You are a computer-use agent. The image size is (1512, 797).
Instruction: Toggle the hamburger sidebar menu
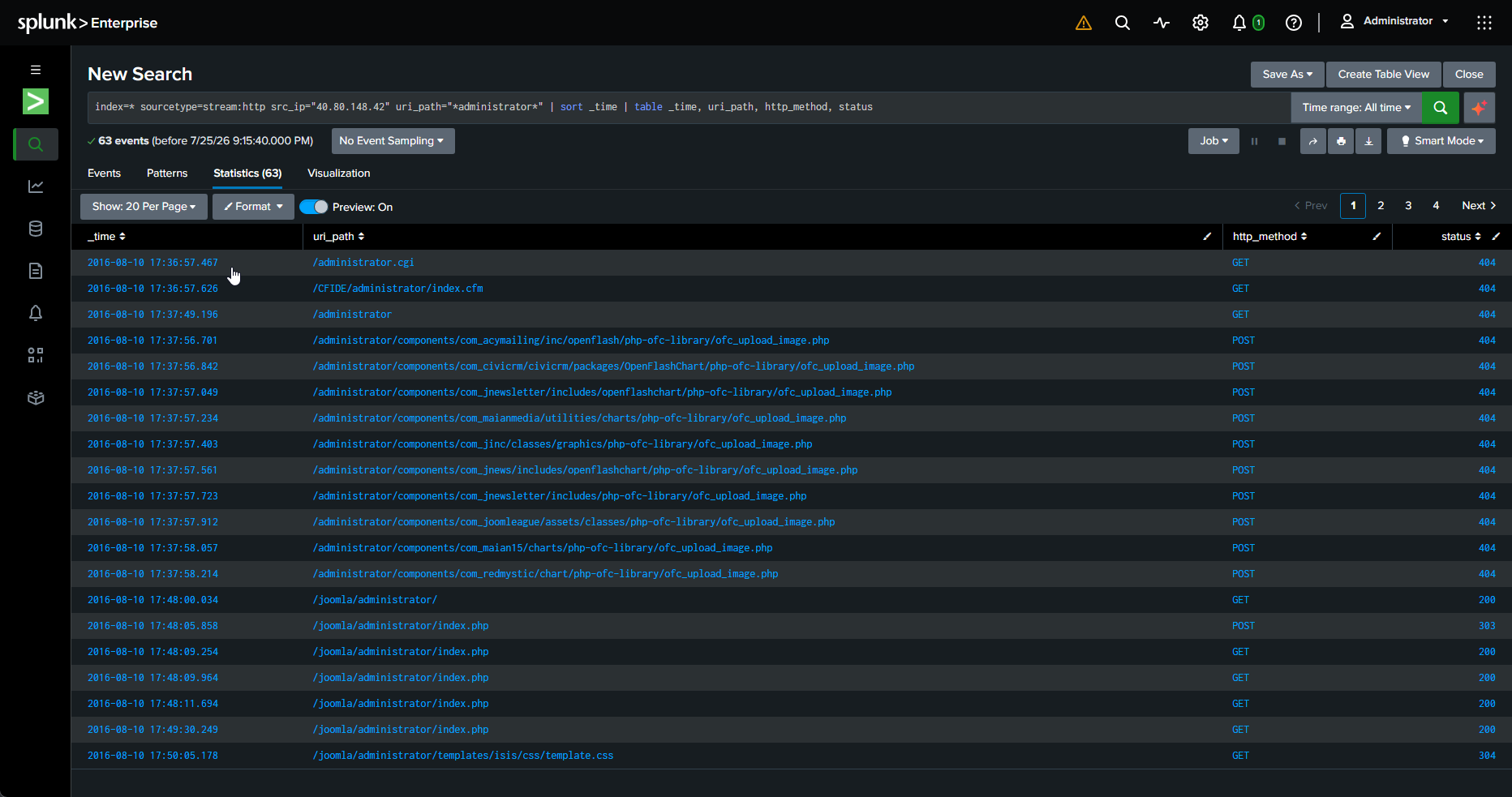pyautogui.click(x=36, y=70)
